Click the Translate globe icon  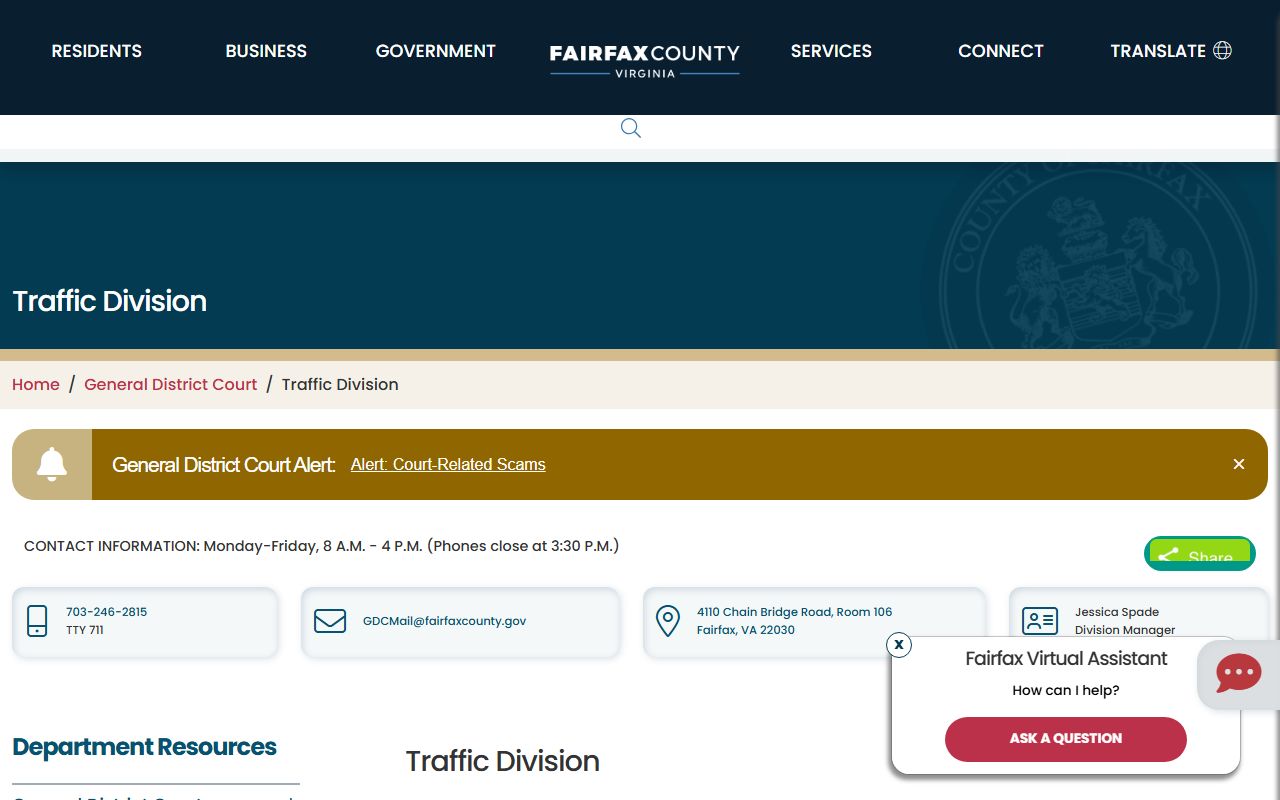click(1222, 50)
